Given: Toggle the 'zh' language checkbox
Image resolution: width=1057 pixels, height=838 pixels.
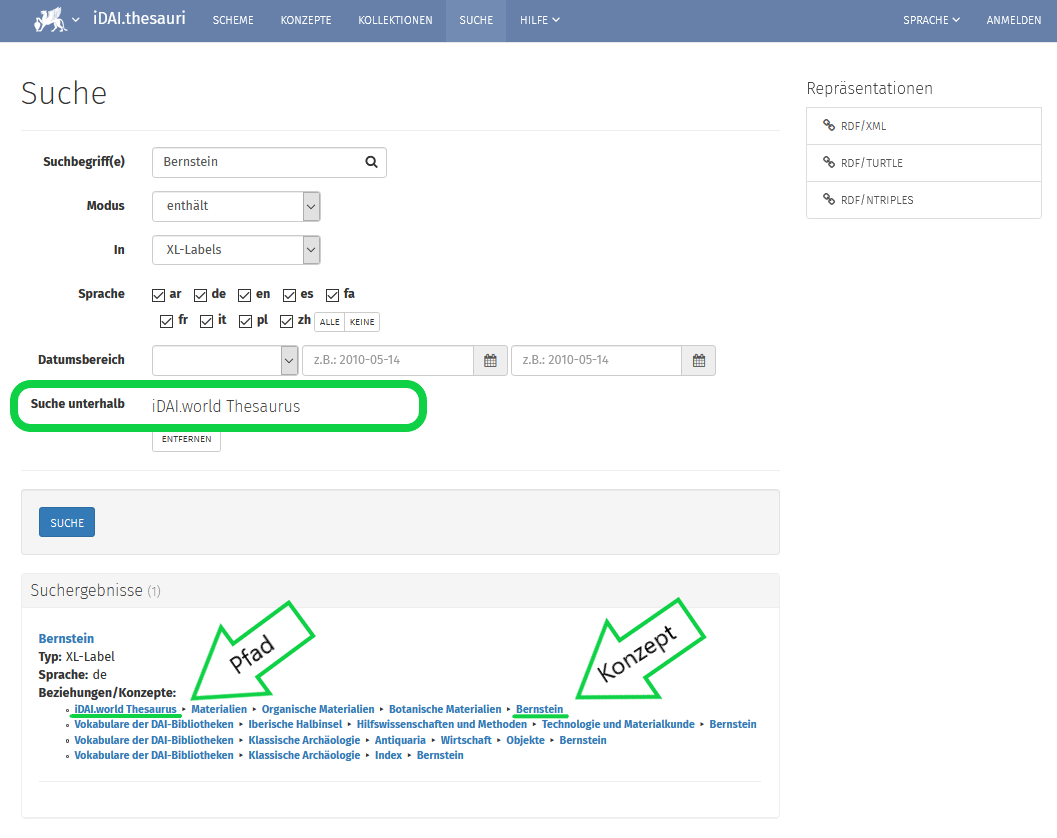Looking at the screenshot, I should pyautogui.click(x=286, y=322).
